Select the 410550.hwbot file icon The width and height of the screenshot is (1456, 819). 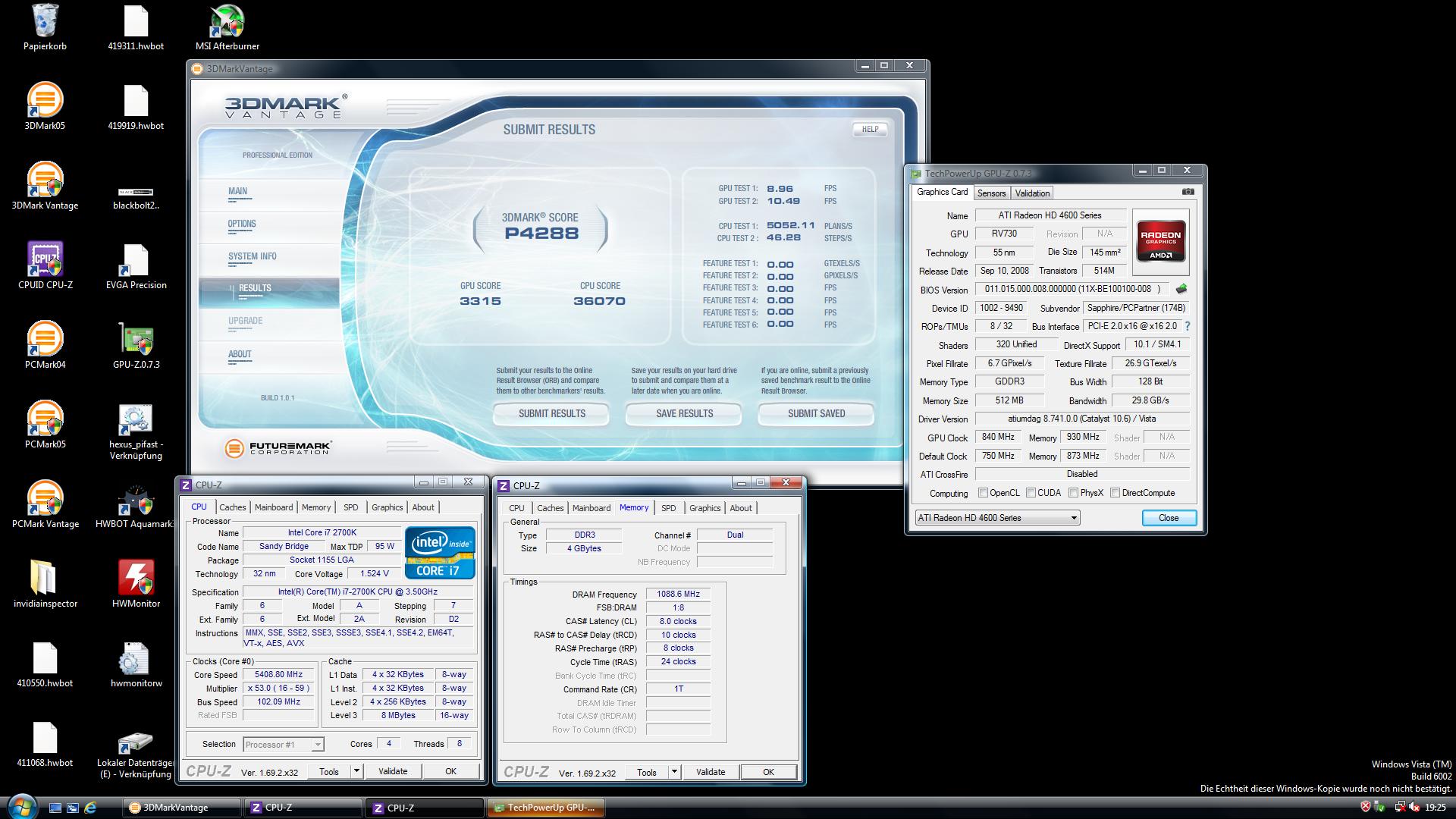pos(45,664)
